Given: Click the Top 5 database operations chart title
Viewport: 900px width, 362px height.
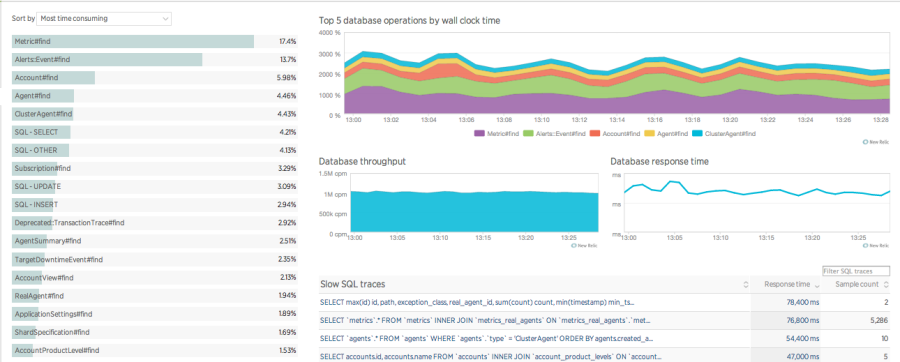Looking at the screenshot, I should pyautogui.click(x=409, y=21).
